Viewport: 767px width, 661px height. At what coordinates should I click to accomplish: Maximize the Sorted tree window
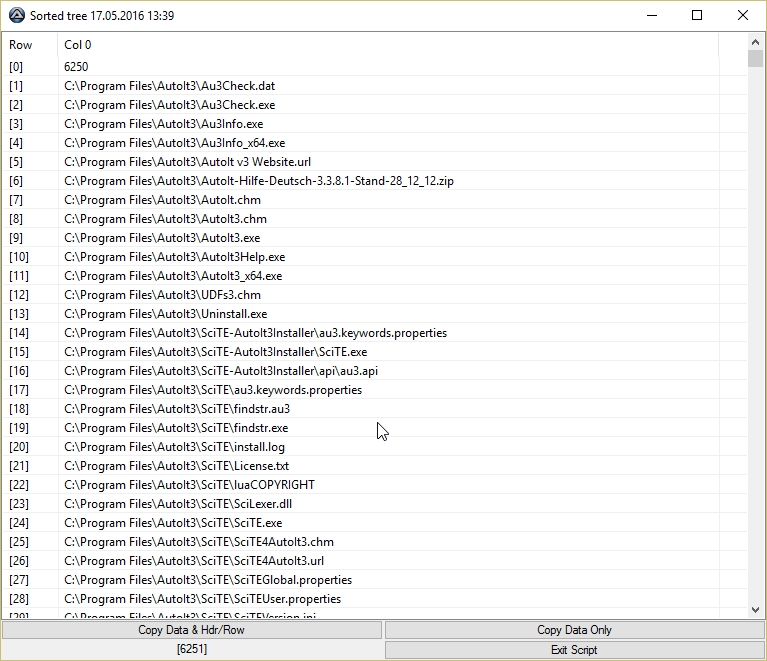pyautogui.click(x=697, y=15)
